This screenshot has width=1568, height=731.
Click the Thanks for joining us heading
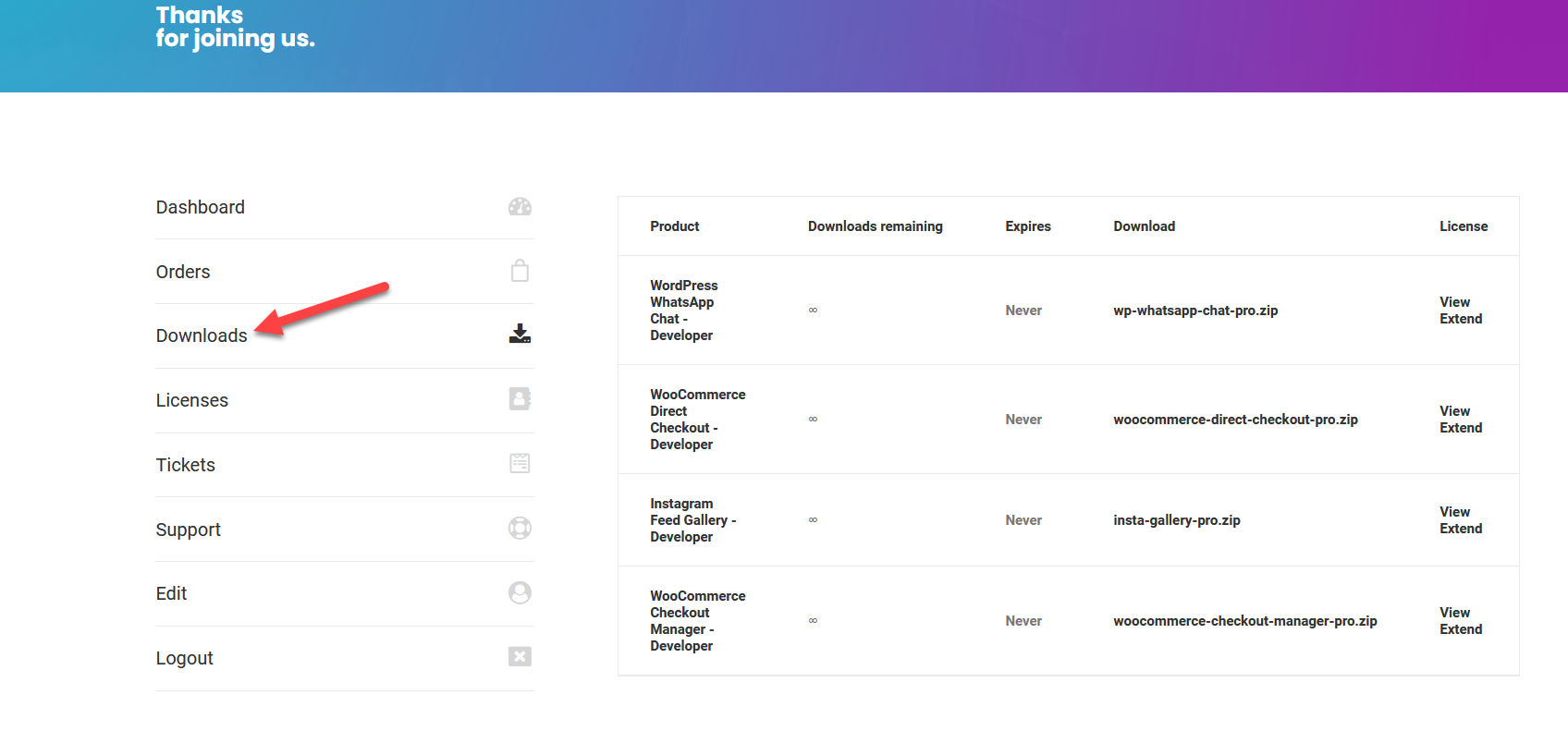pyautogui.click(x=236, y=27)
